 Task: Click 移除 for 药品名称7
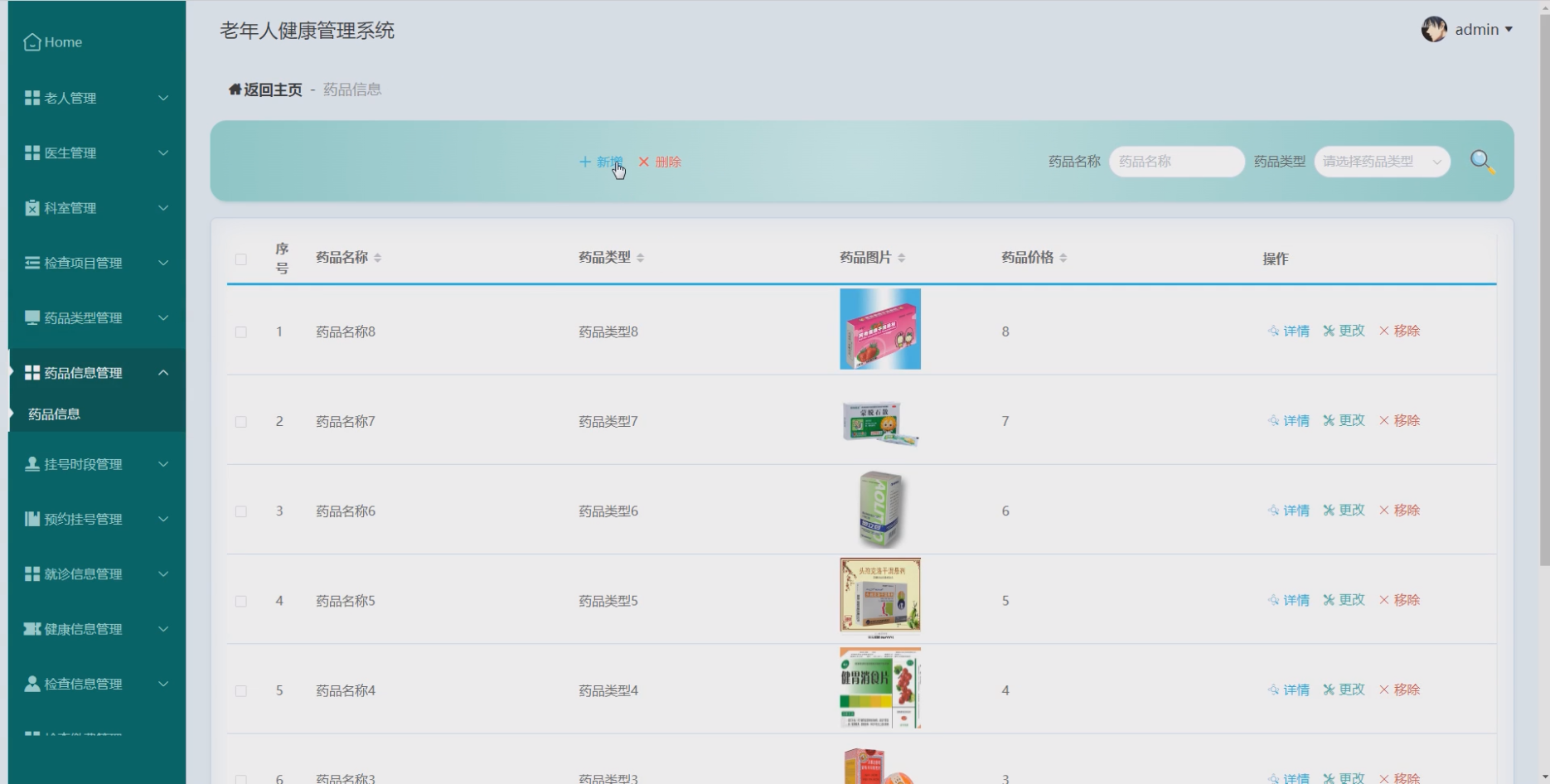(x=1399, y=420)
